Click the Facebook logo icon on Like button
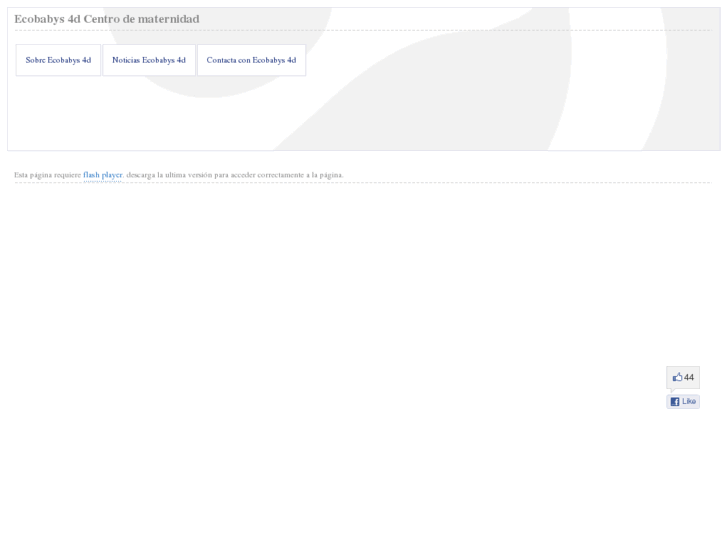 pos(675,402)
